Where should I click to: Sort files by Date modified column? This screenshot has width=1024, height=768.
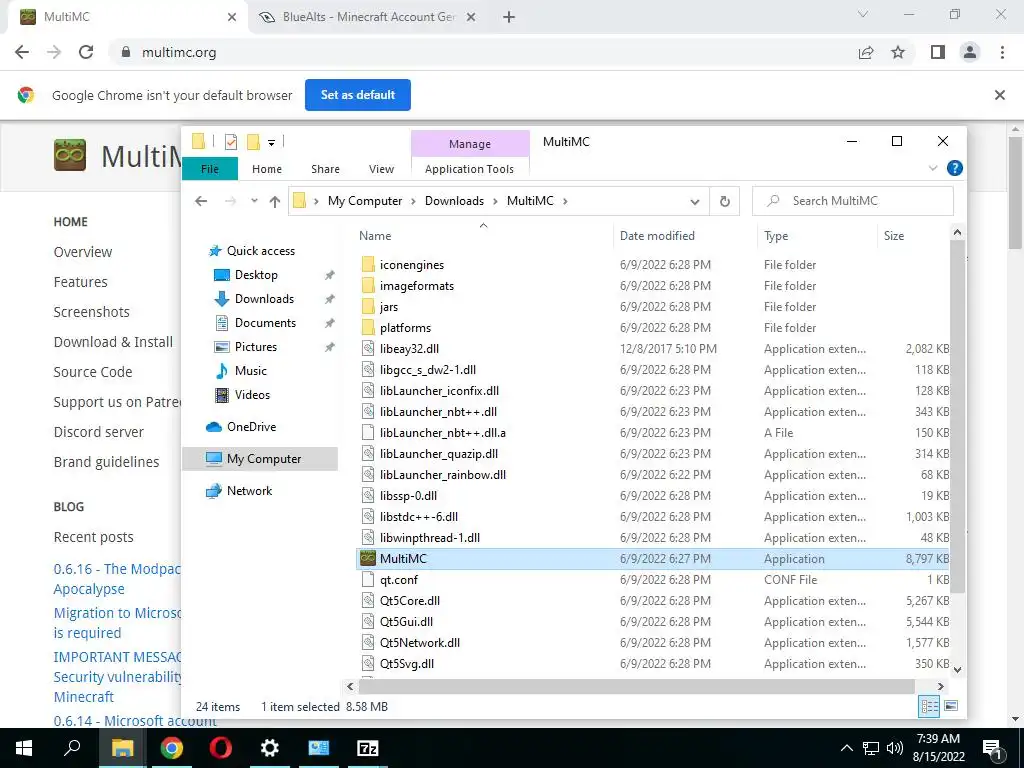point(657,236)
